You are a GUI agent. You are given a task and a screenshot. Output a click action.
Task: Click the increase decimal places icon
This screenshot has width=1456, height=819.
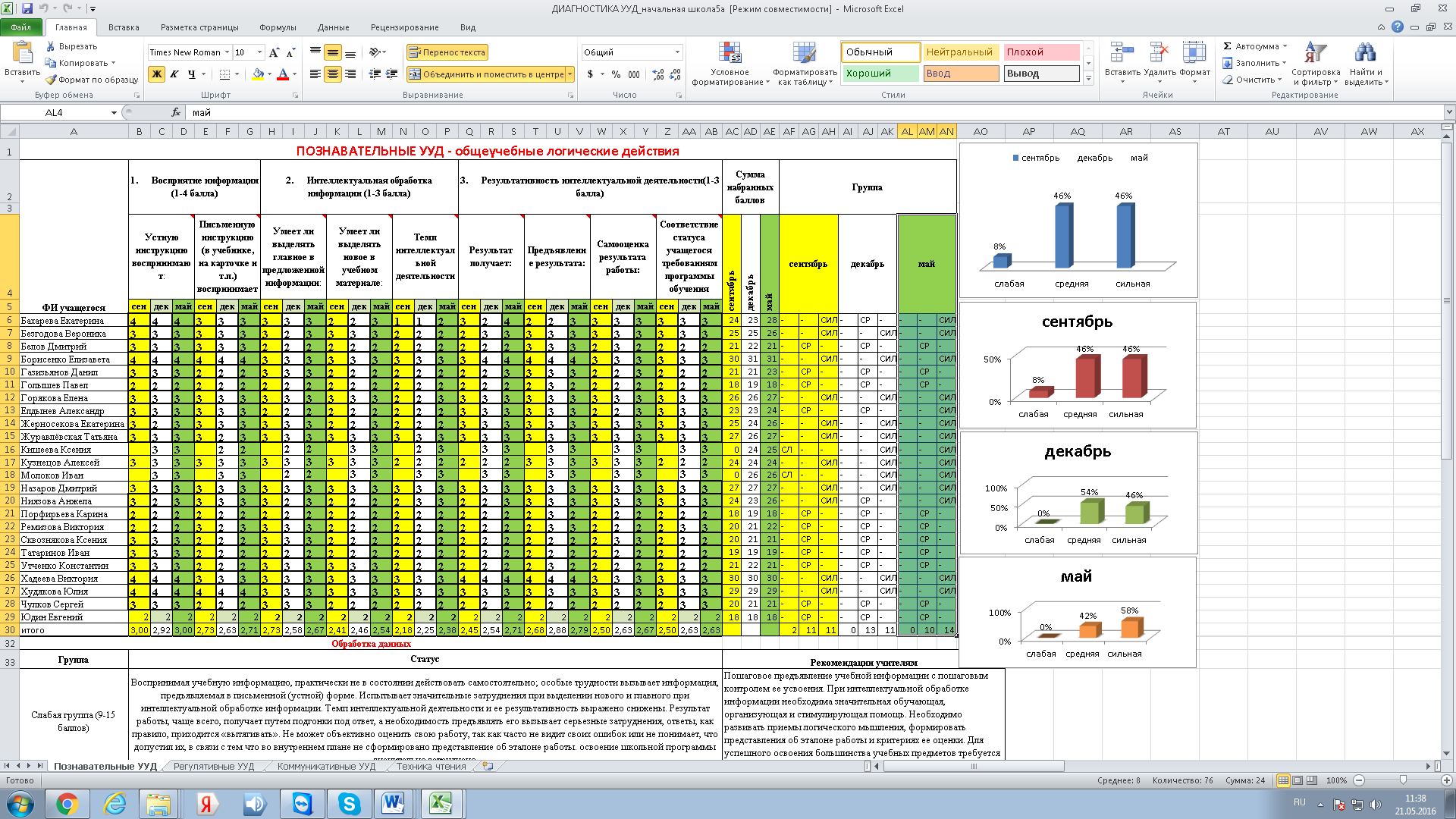[657, 74]
